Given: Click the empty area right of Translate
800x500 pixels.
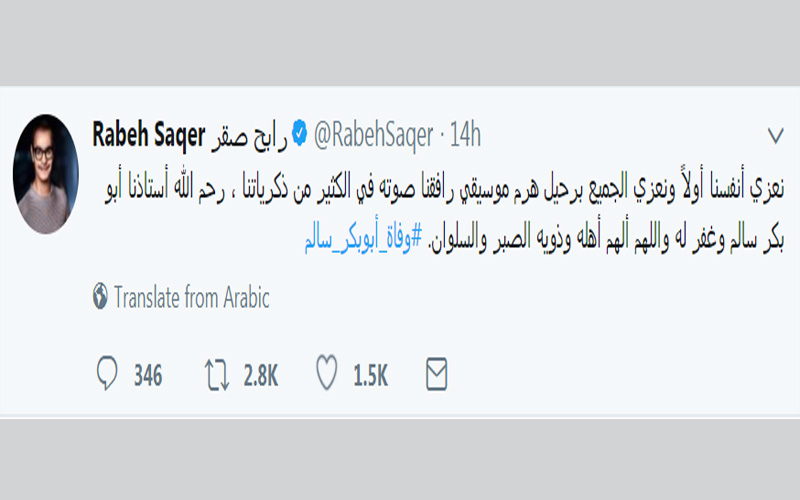Looking at the screenshot, I should coord(500,297).
